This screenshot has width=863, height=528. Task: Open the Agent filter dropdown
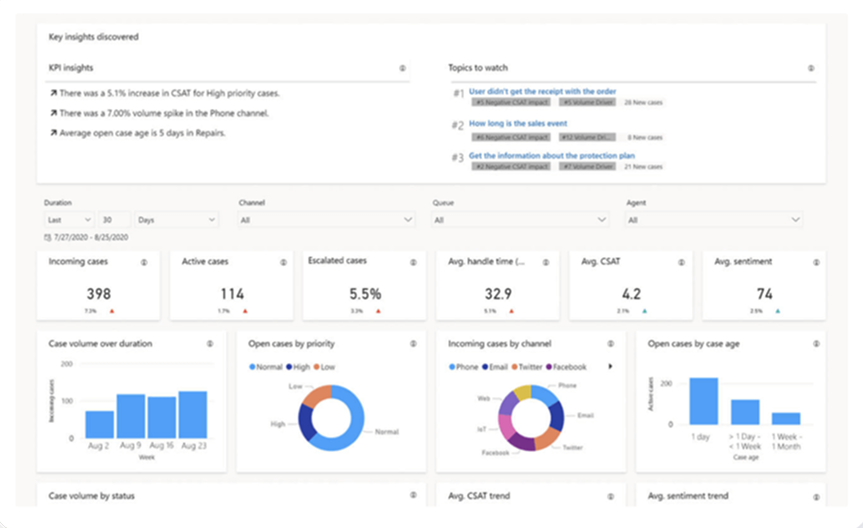(714, 219)
